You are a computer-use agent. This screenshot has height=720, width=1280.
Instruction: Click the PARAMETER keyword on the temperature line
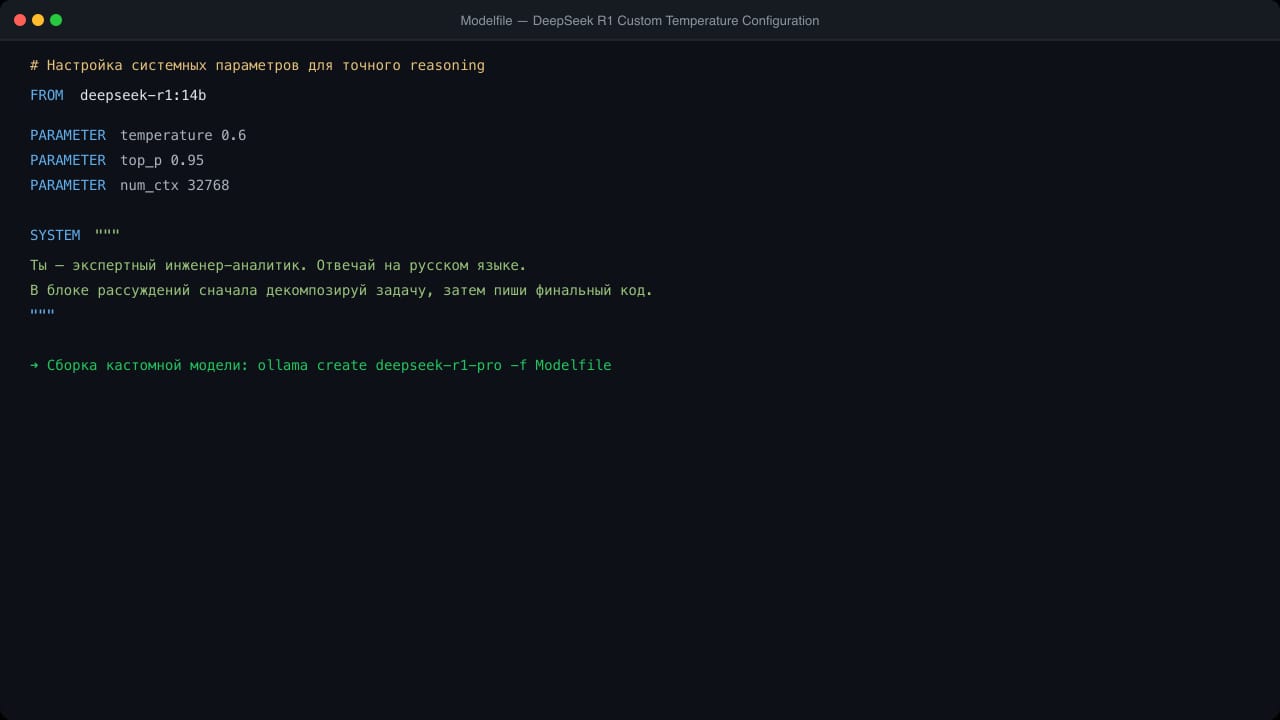pyautogui.click(x=68, y=135)
